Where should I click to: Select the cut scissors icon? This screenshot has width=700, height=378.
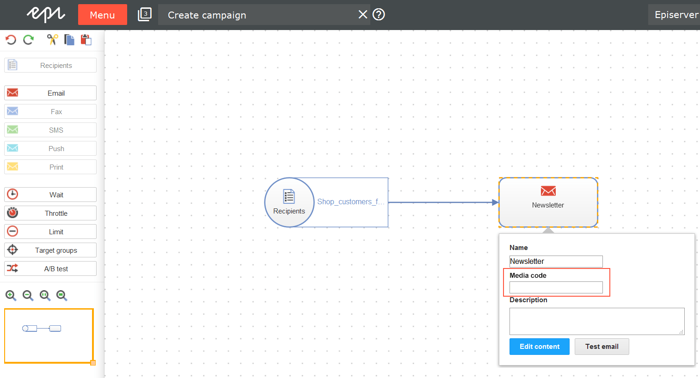[x=52, y=40]
